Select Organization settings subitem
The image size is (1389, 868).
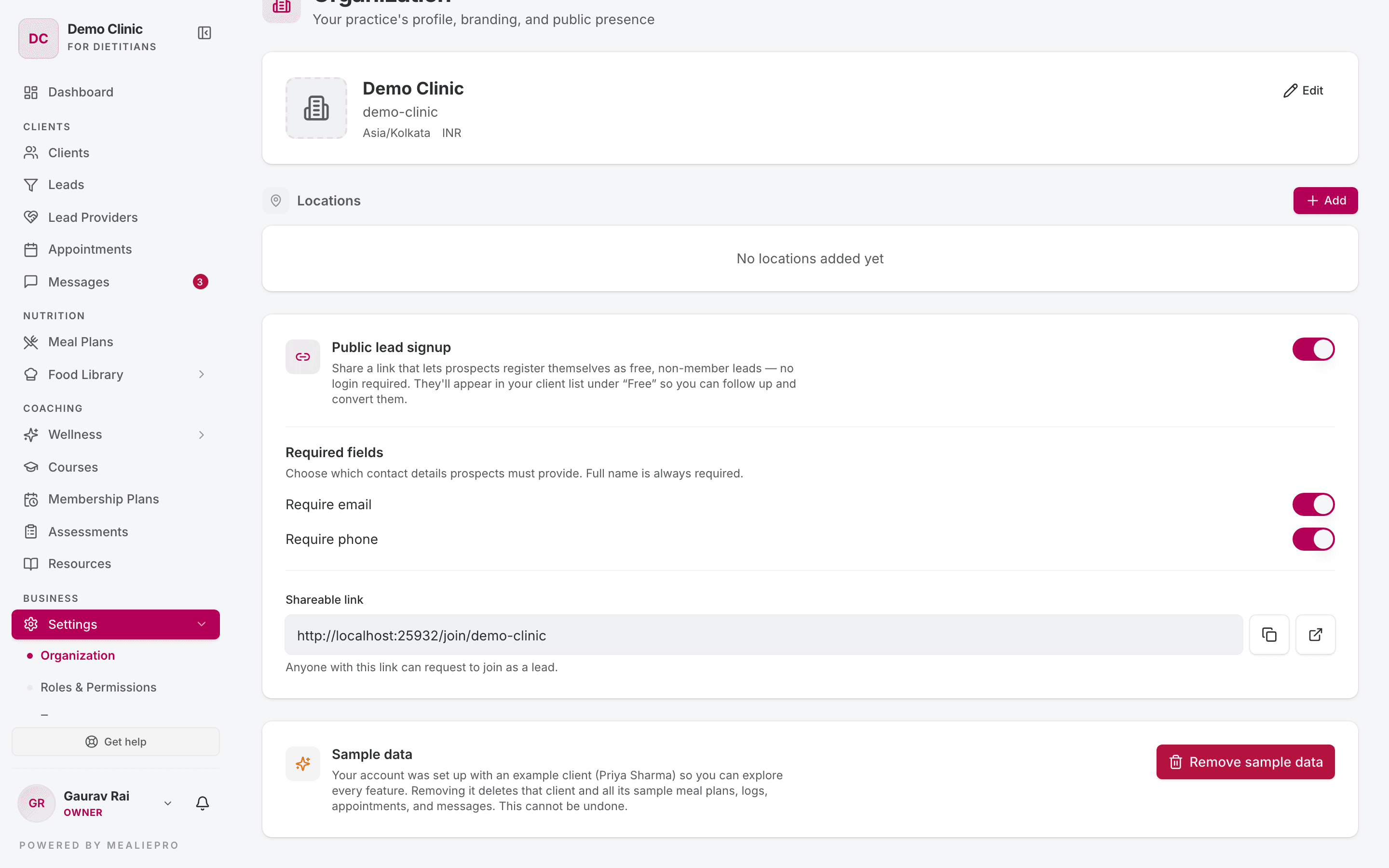78,656
